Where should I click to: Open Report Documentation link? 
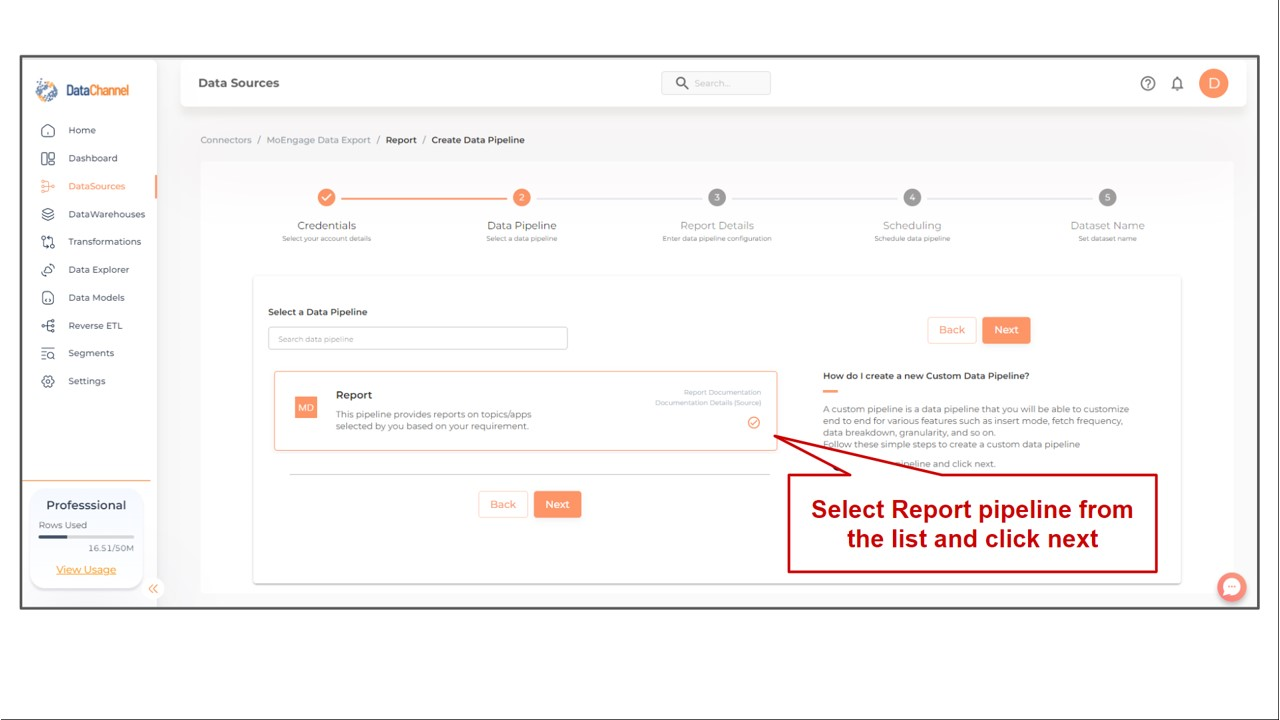722,393
